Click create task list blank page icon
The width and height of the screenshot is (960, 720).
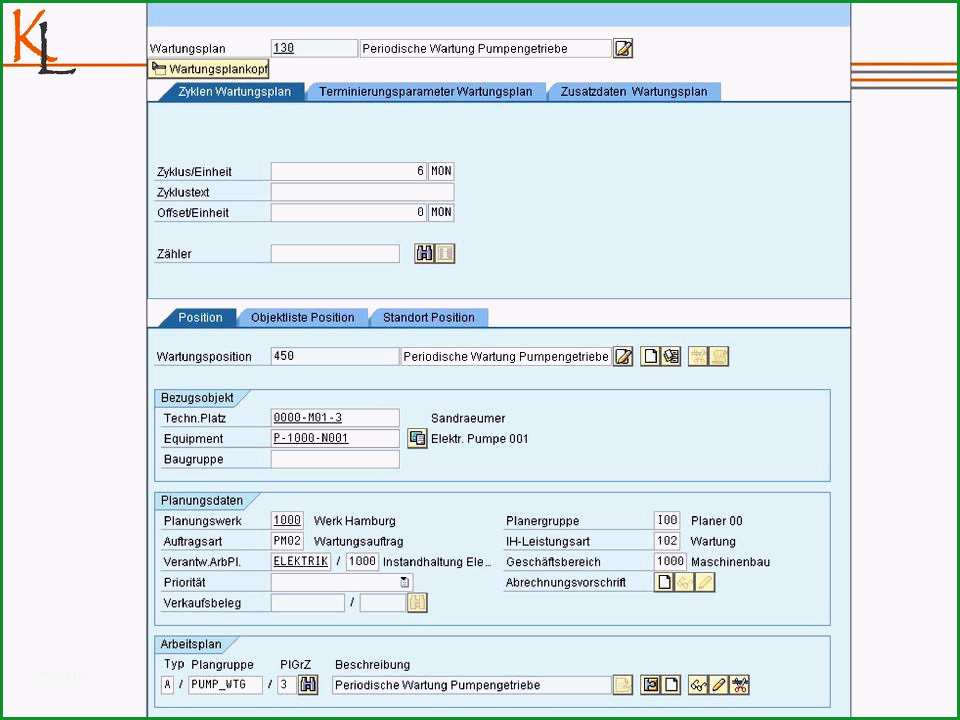tap(672, 685)
